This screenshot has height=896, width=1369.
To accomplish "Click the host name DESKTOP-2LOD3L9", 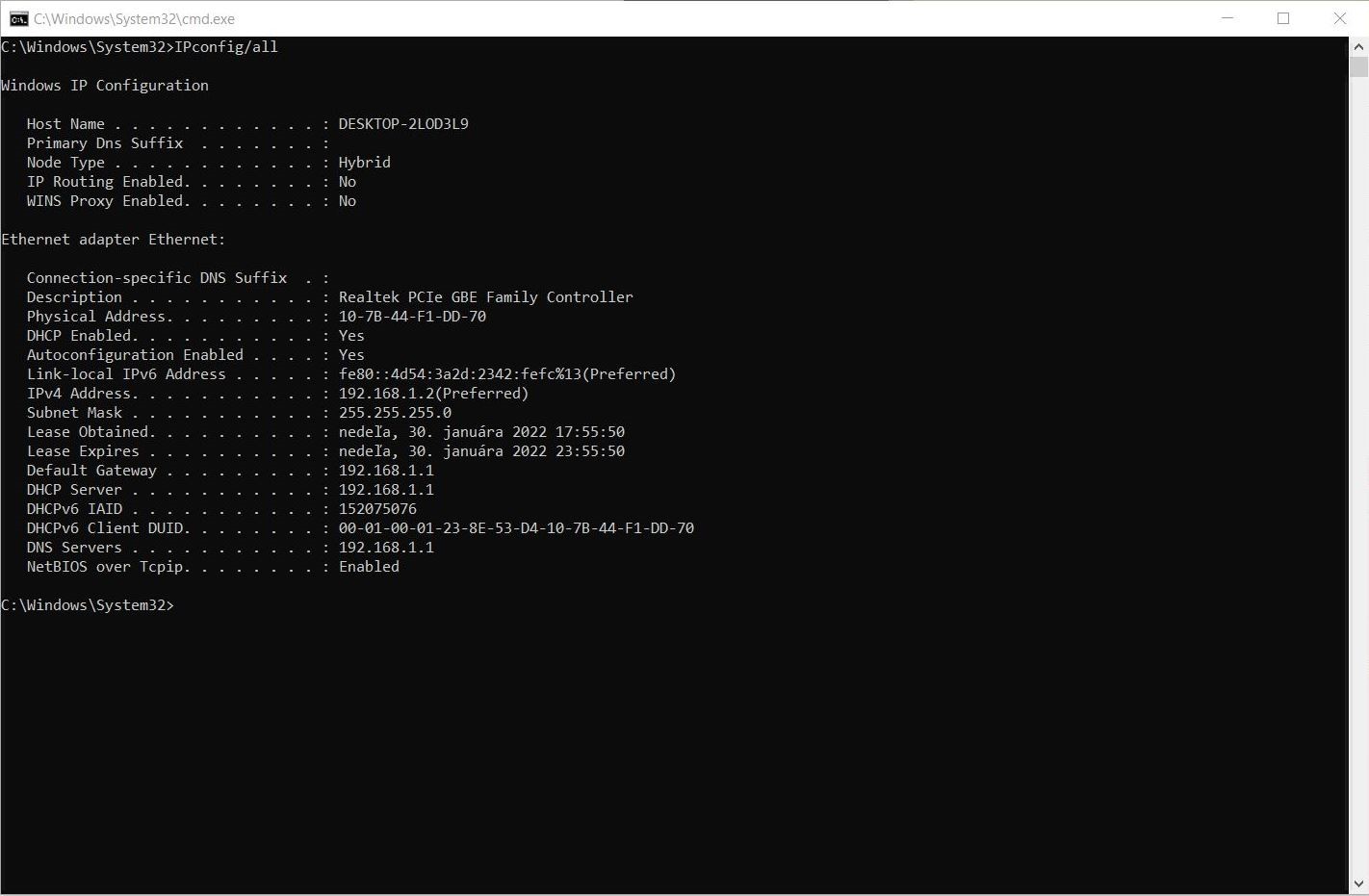I will 403,124.
